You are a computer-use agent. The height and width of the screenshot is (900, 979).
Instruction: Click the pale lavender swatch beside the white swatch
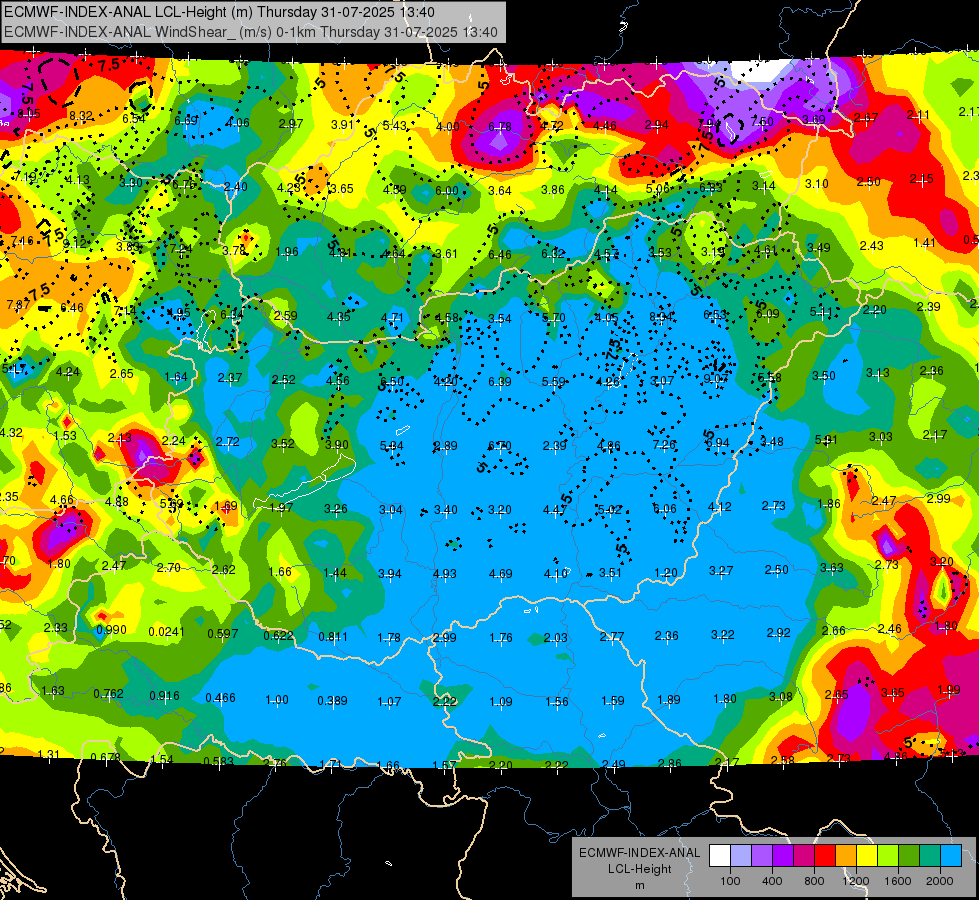(741, 856)
